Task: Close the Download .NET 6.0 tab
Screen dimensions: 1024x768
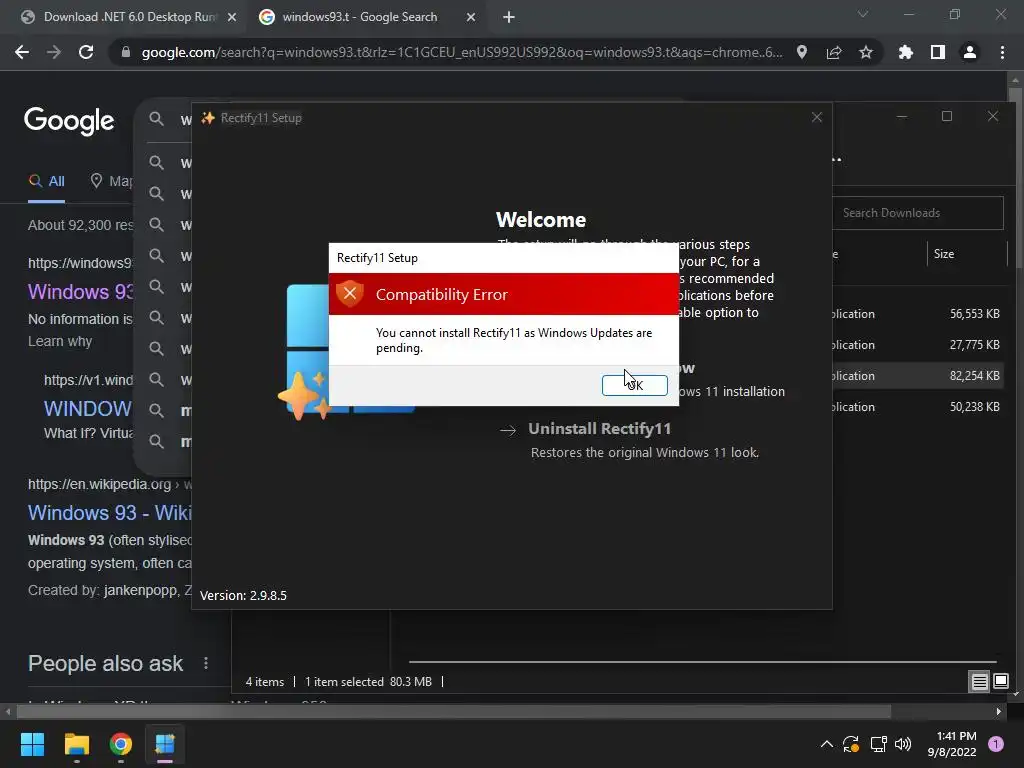Action: (232, 17)
